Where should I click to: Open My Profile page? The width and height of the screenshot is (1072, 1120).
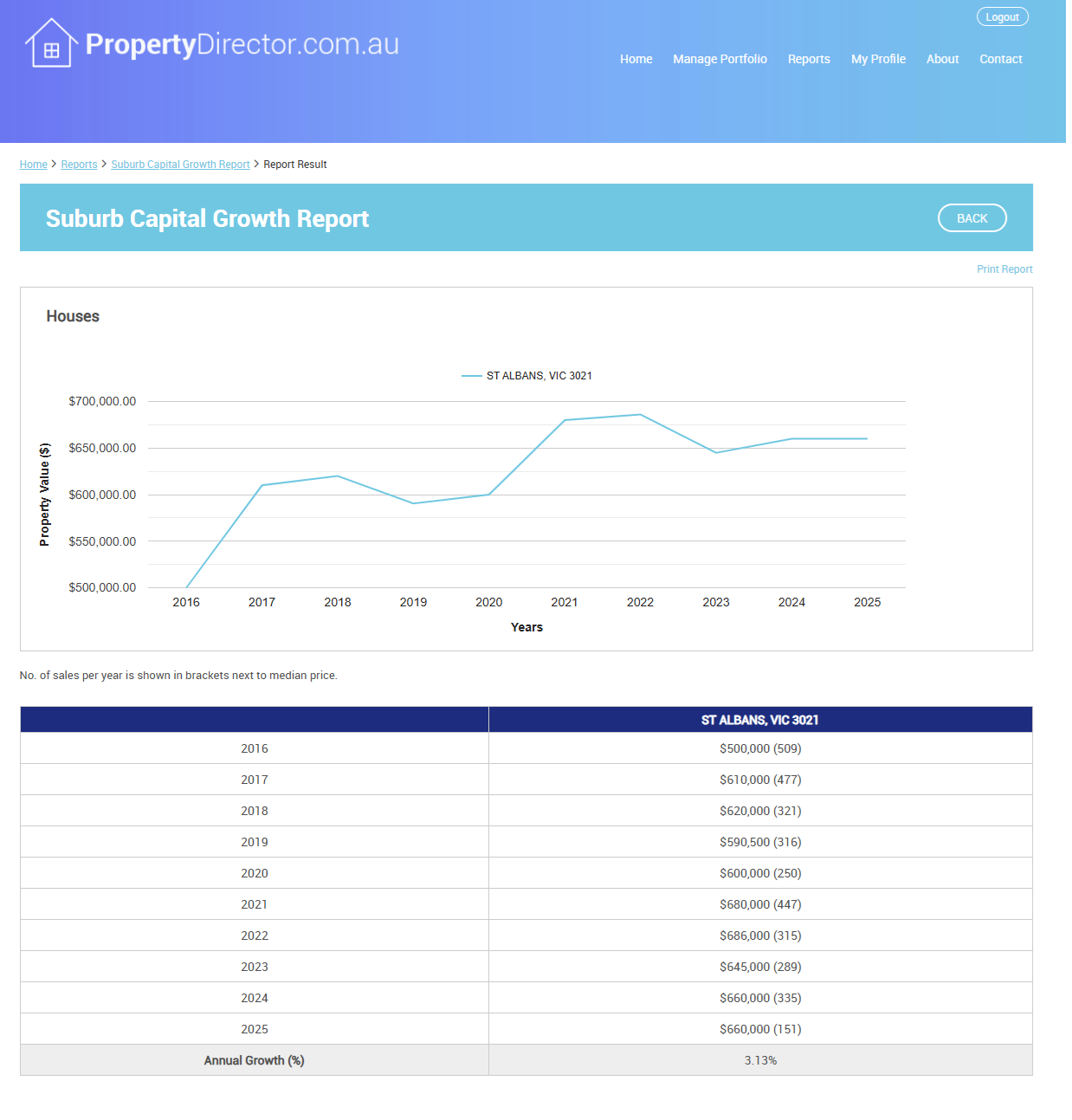pyautogui.click(x=878, y=59)
